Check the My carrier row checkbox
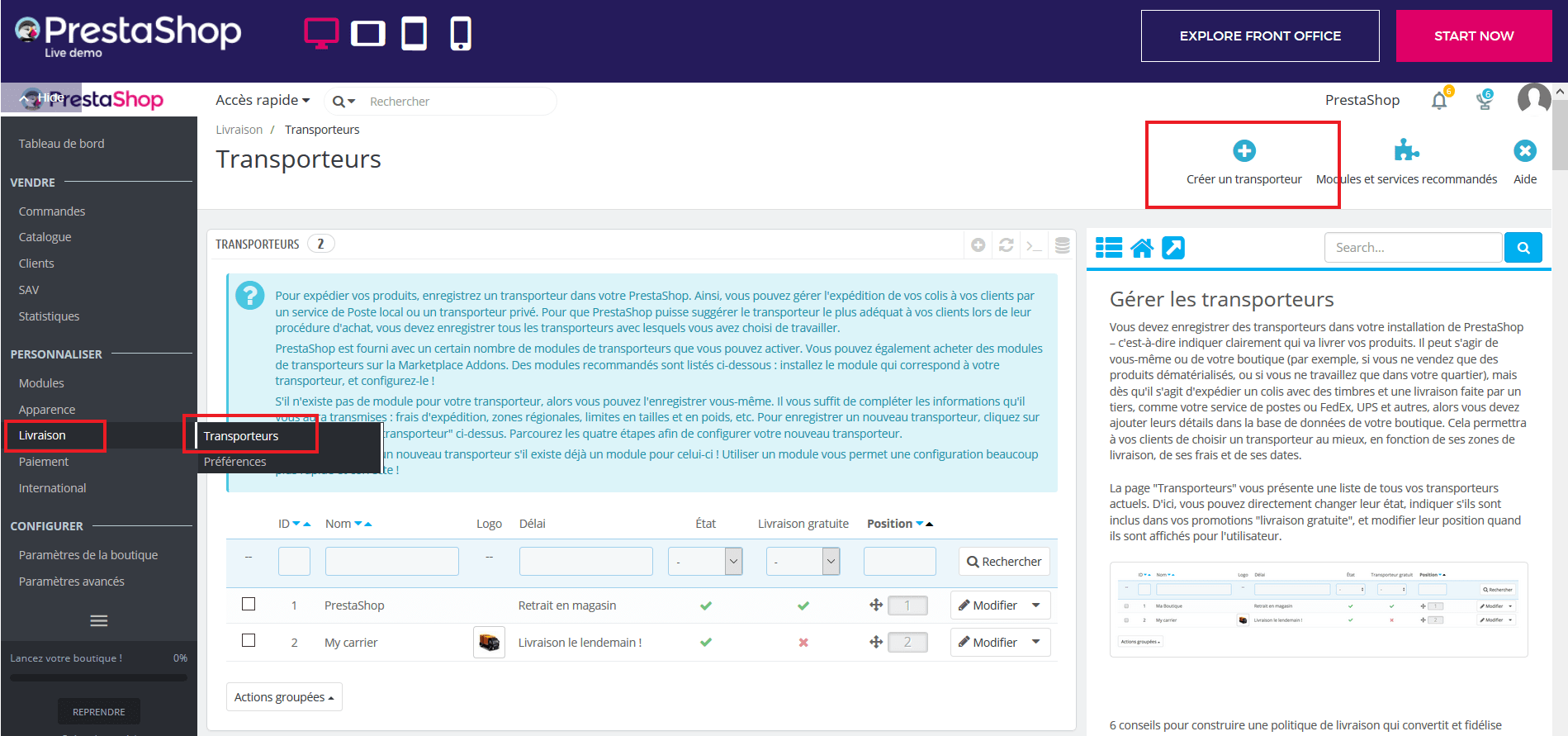1568x736 pixels. tap(249, 640)
